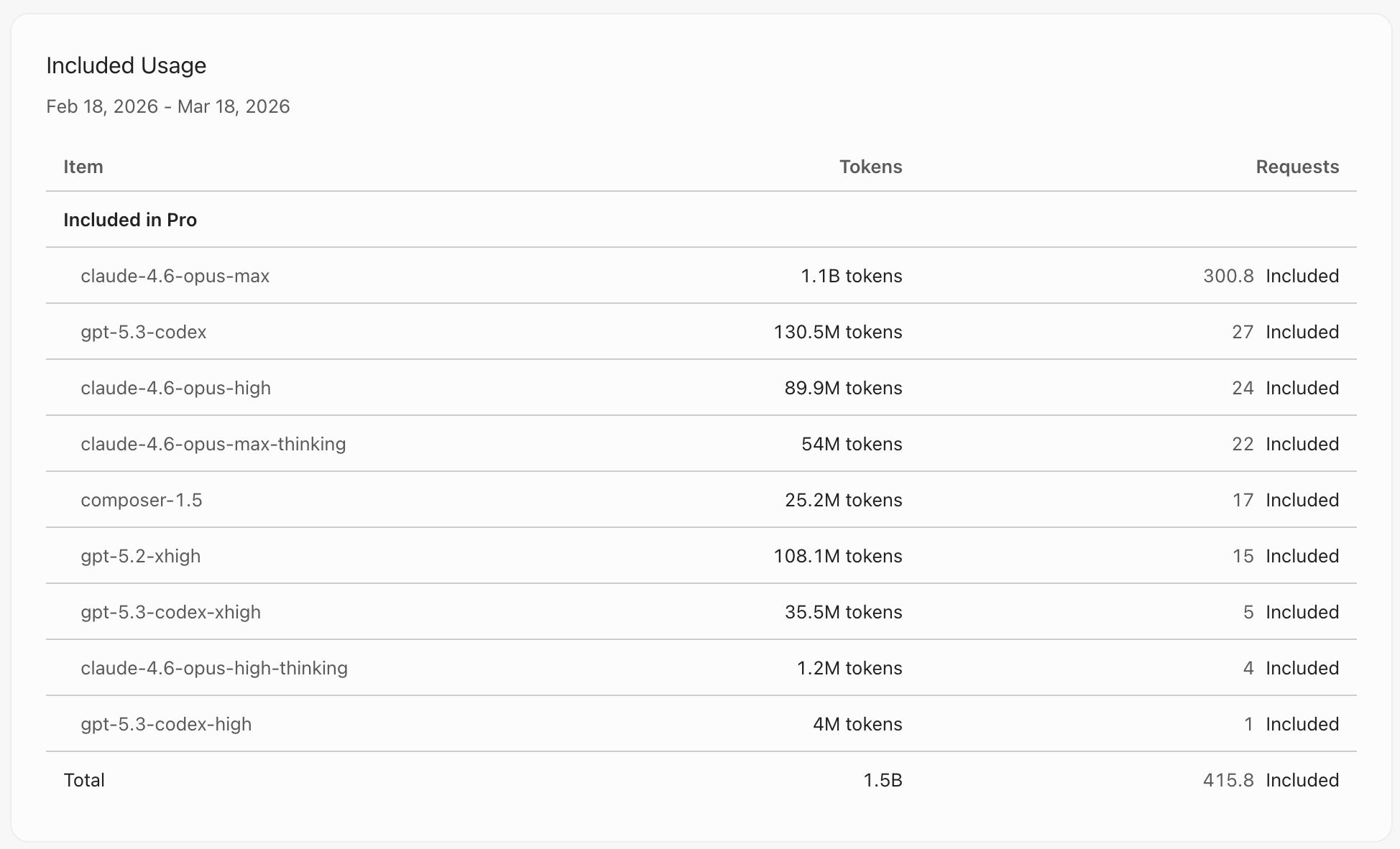The width and height of the screenshot is (1400, 849).
Task: Click the 300.8 requests count
Action: (1228, 276)
